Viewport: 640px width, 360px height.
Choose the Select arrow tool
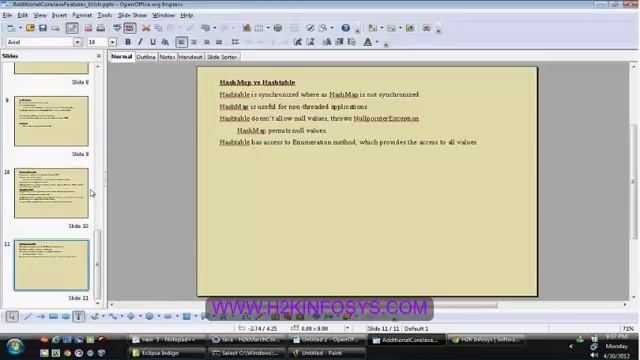[12, 316]
